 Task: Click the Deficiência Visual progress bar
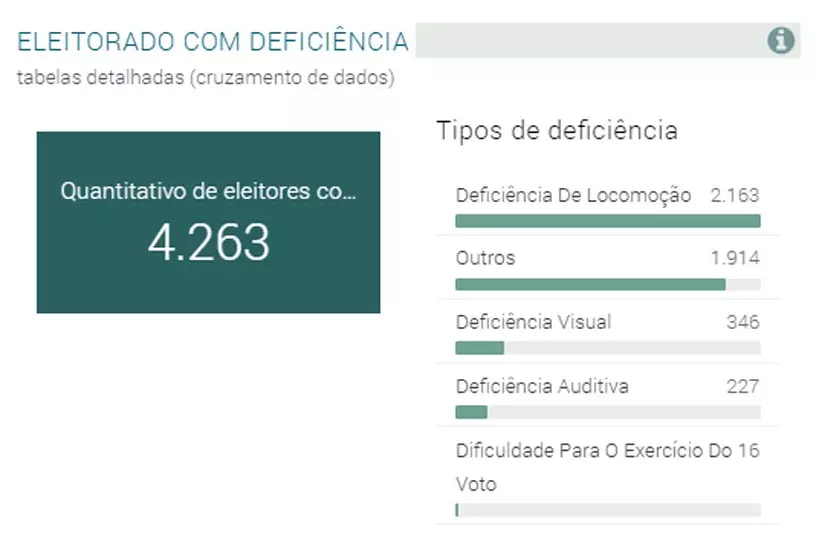tap(607, 348)
